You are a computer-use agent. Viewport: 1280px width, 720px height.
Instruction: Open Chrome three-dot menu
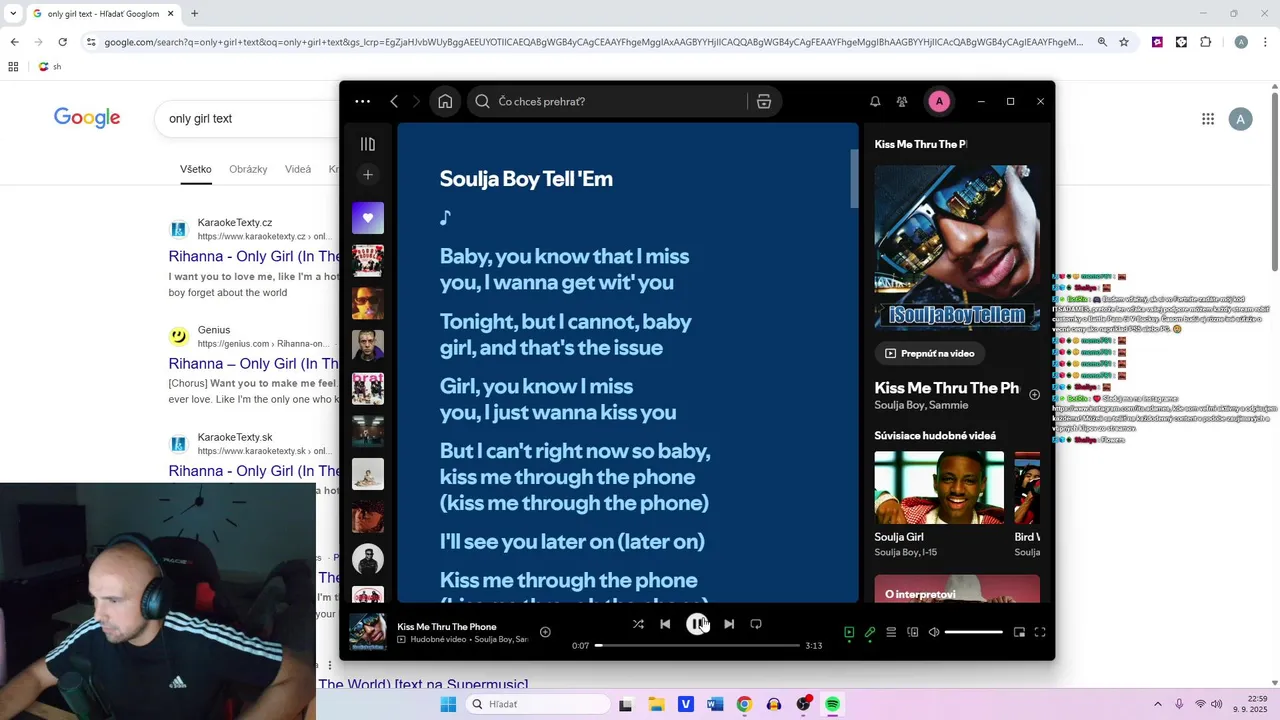1266,42
